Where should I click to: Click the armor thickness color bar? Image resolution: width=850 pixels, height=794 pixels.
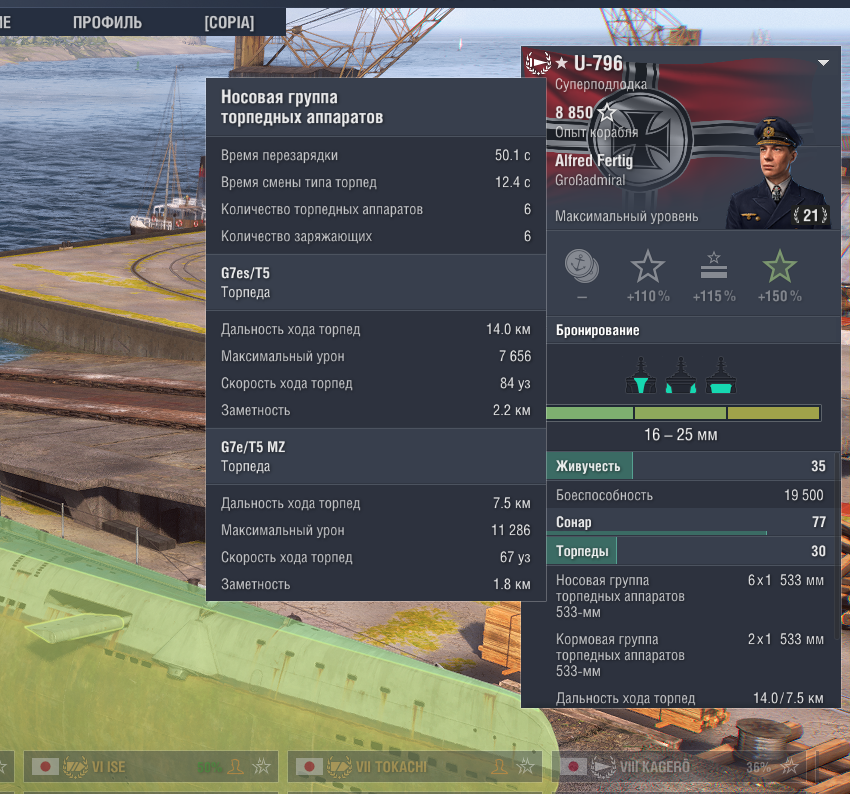coord(683,413)
